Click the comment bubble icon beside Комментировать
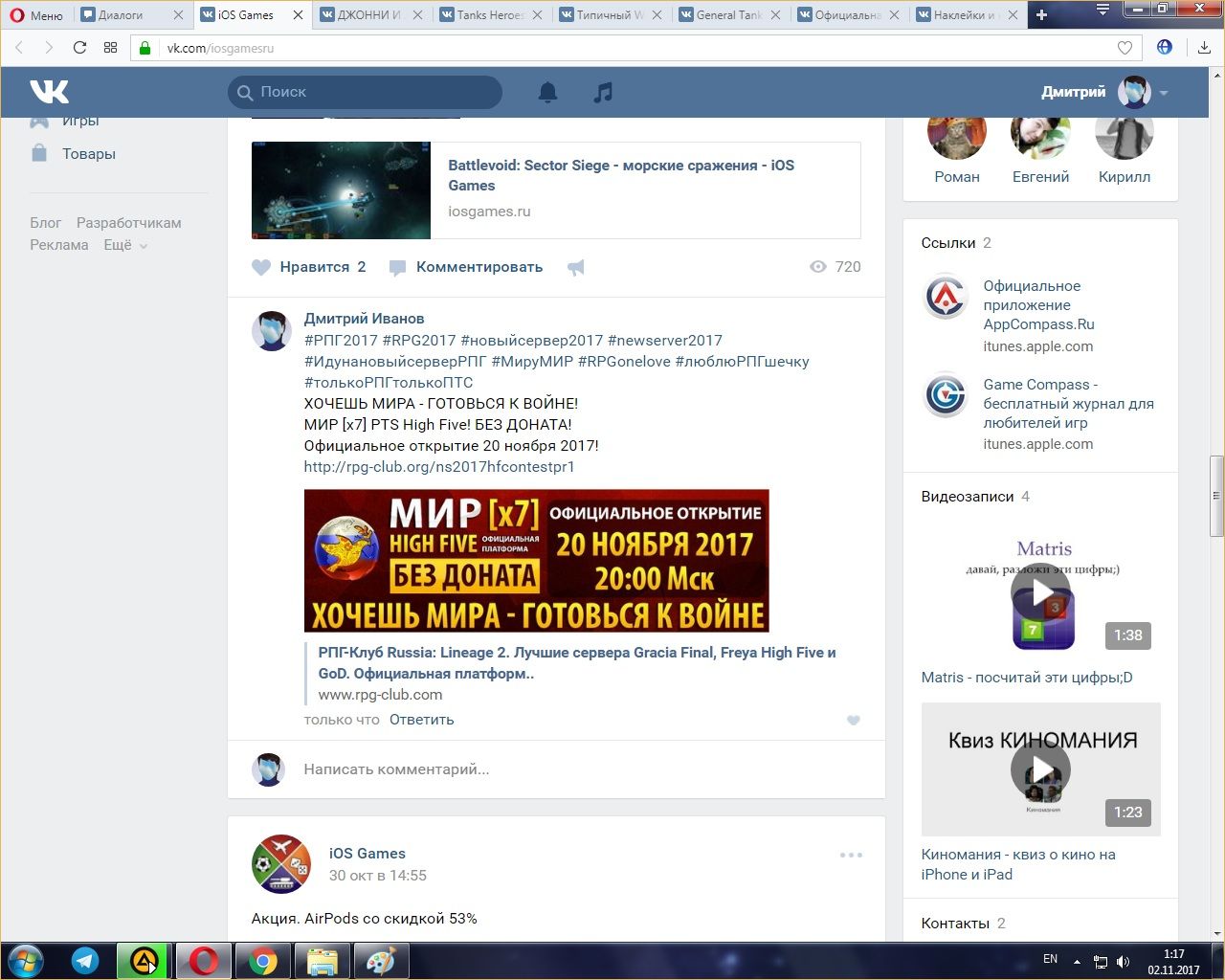 tap(398, 268)
